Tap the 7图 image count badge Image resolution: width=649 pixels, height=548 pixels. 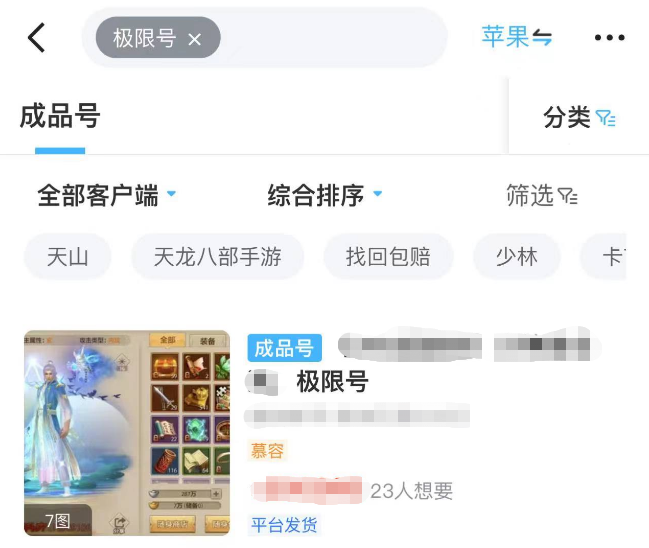(58, 521)
